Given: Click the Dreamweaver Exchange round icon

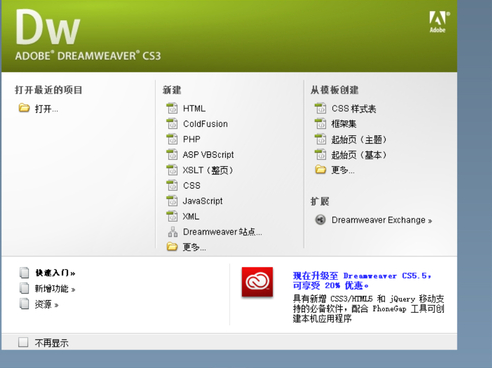Looking at the screenshot, I should click(x=320, y=220).
